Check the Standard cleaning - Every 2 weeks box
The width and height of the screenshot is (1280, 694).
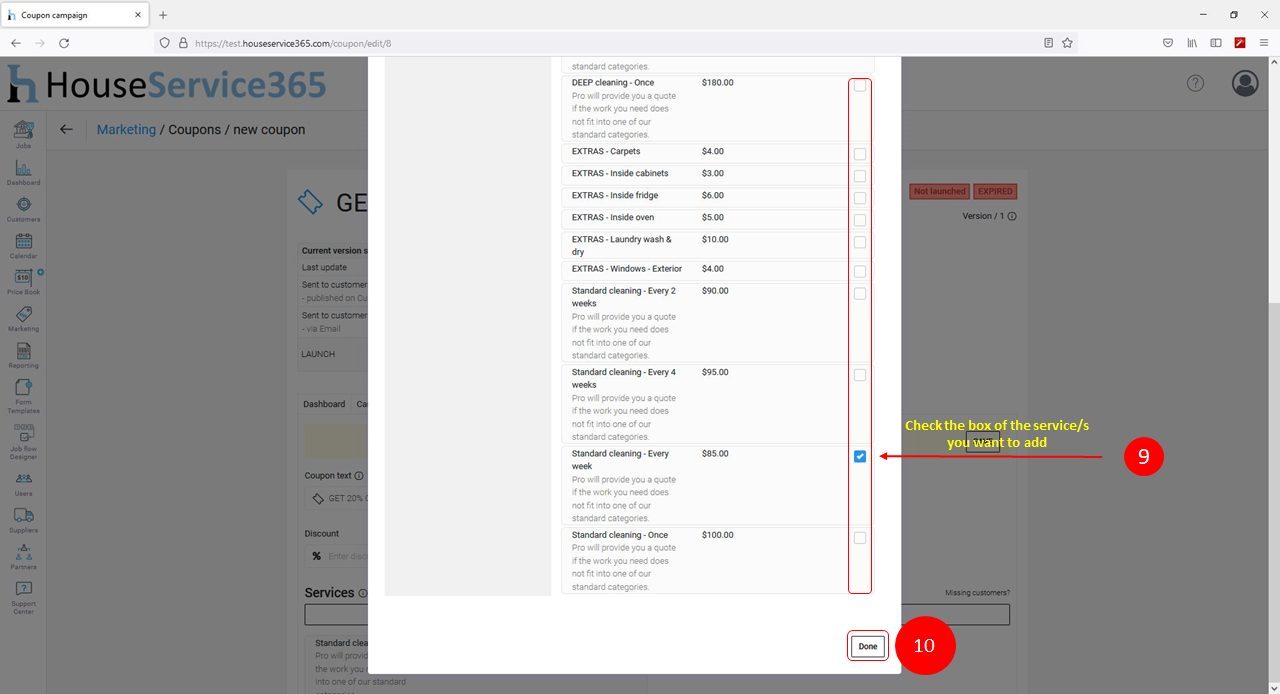click(860, 293)
